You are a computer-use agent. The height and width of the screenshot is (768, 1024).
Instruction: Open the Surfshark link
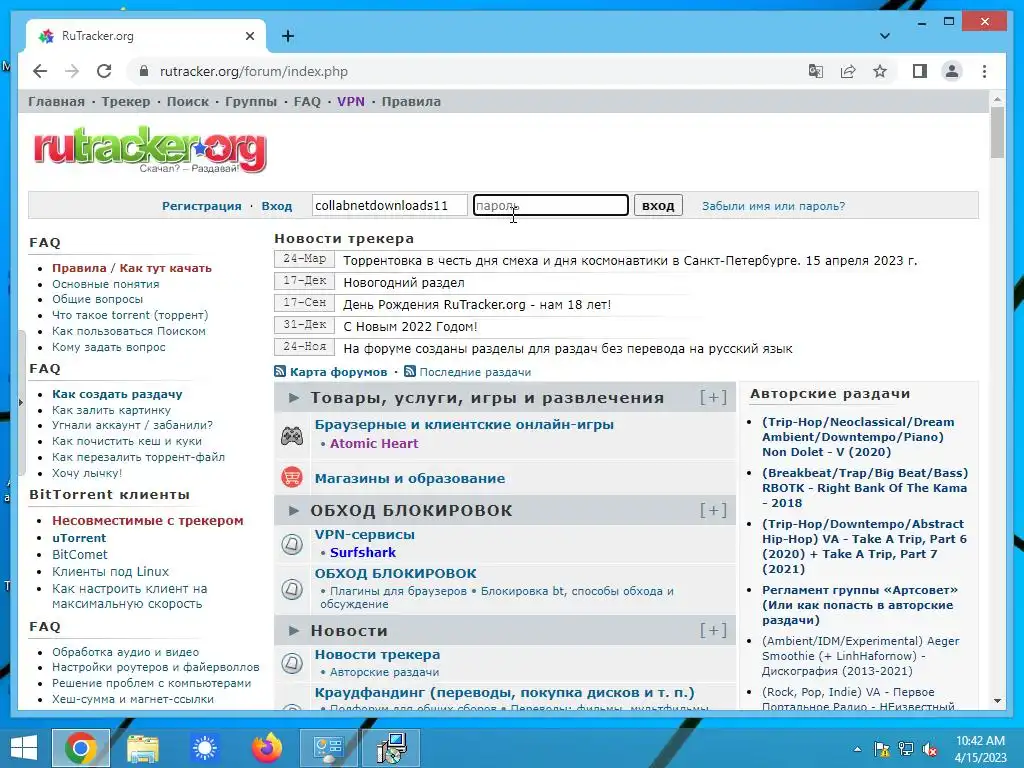pyautogui.click(x=362, y=552)
